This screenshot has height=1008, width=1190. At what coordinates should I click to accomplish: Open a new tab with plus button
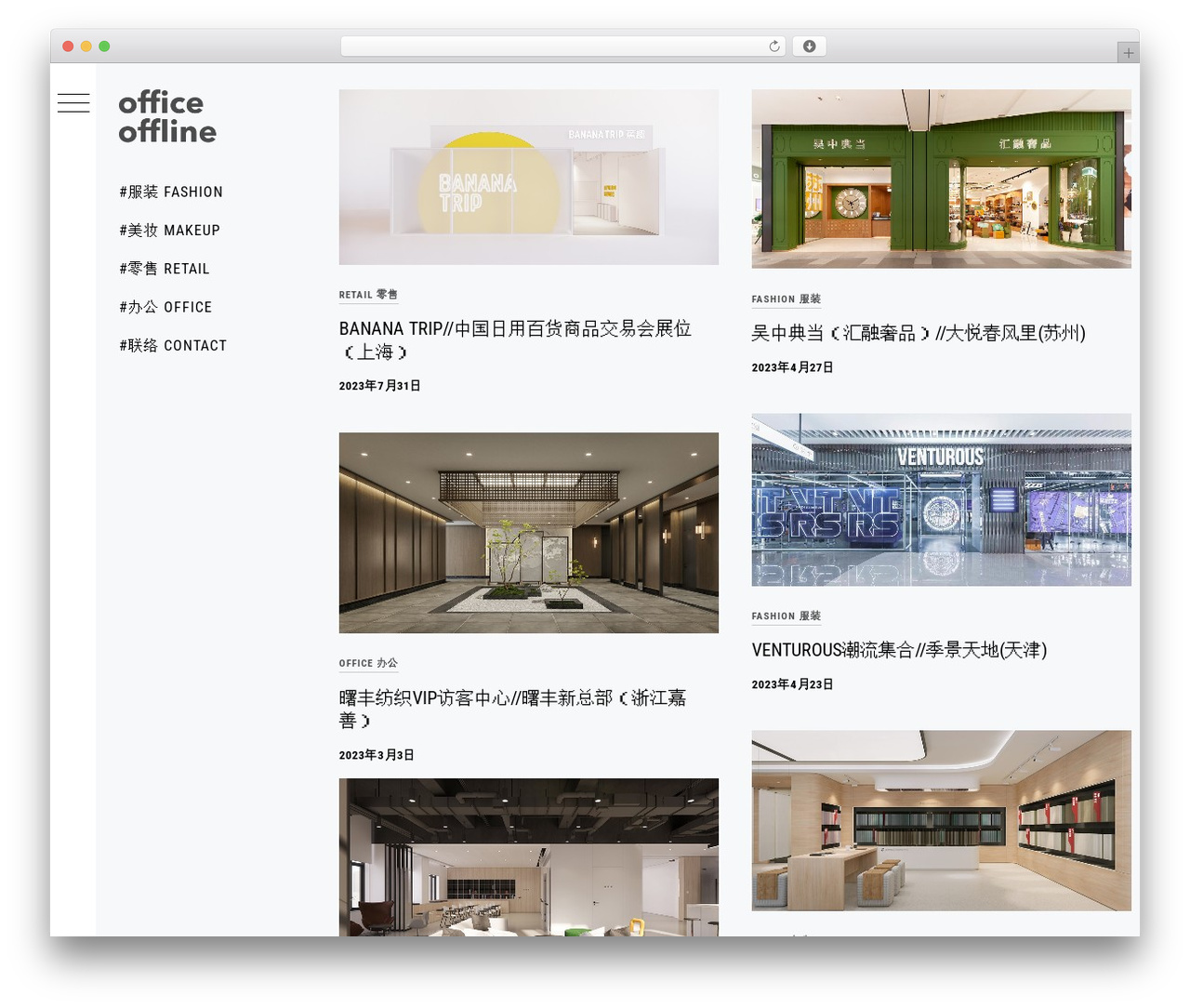coord(1128,53)
